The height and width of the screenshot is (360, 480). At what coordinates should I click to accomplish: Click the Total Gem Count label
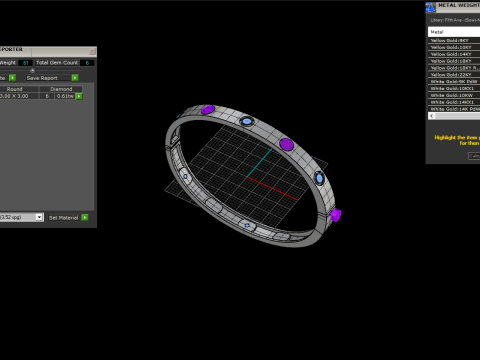point(57,63)
